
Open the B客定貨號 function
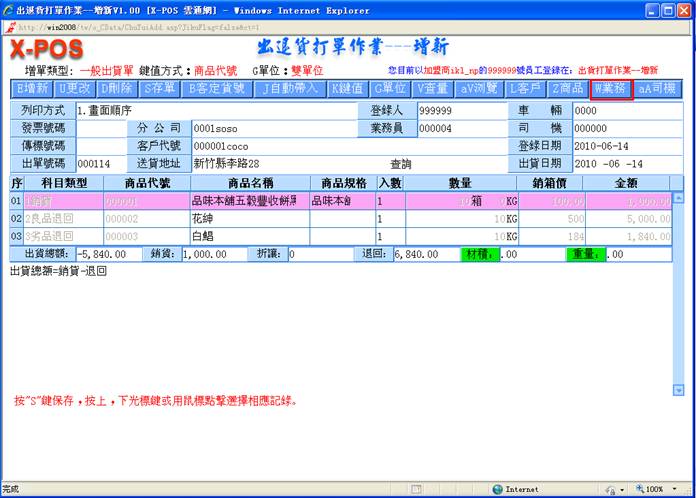[217, 88]
